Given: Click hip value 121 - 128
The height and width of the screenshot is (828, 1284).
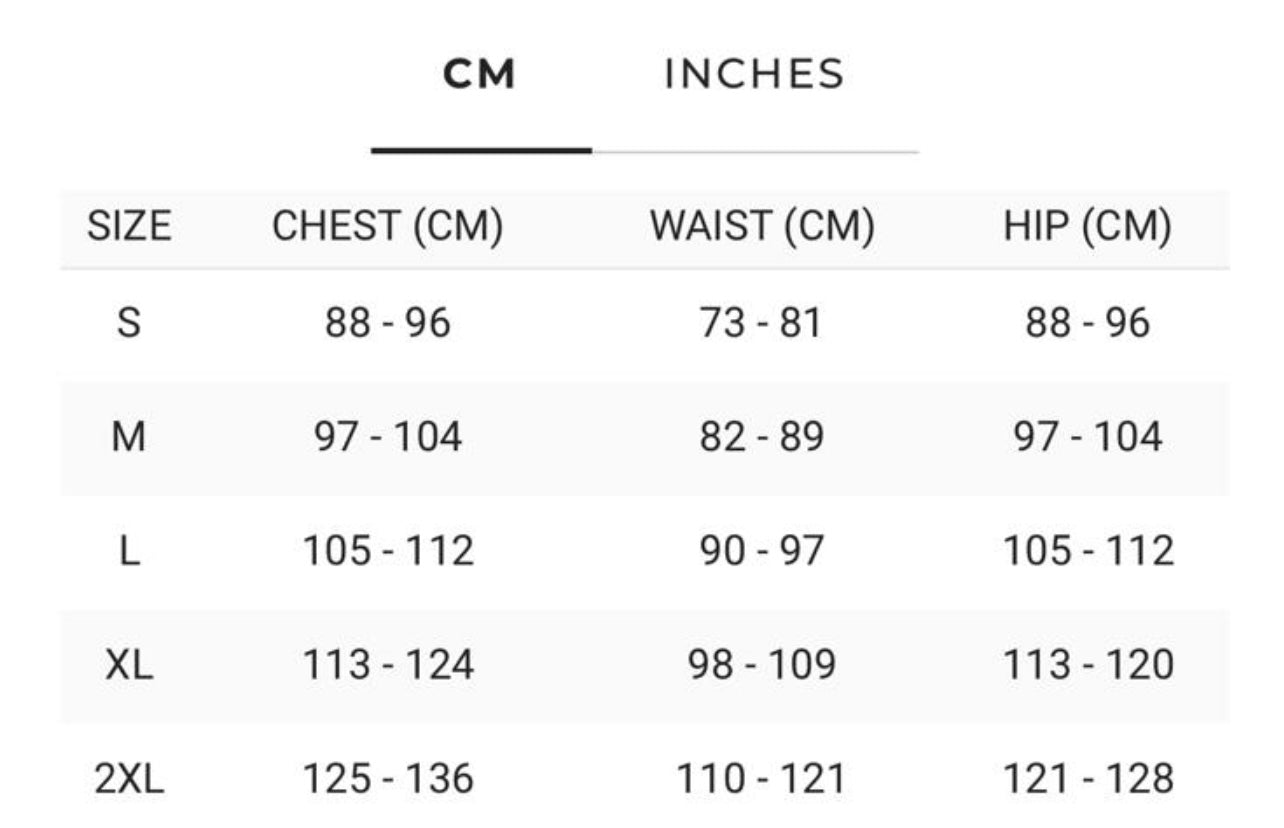Looking at the screenshot, I should click(x=1088, y=779).
